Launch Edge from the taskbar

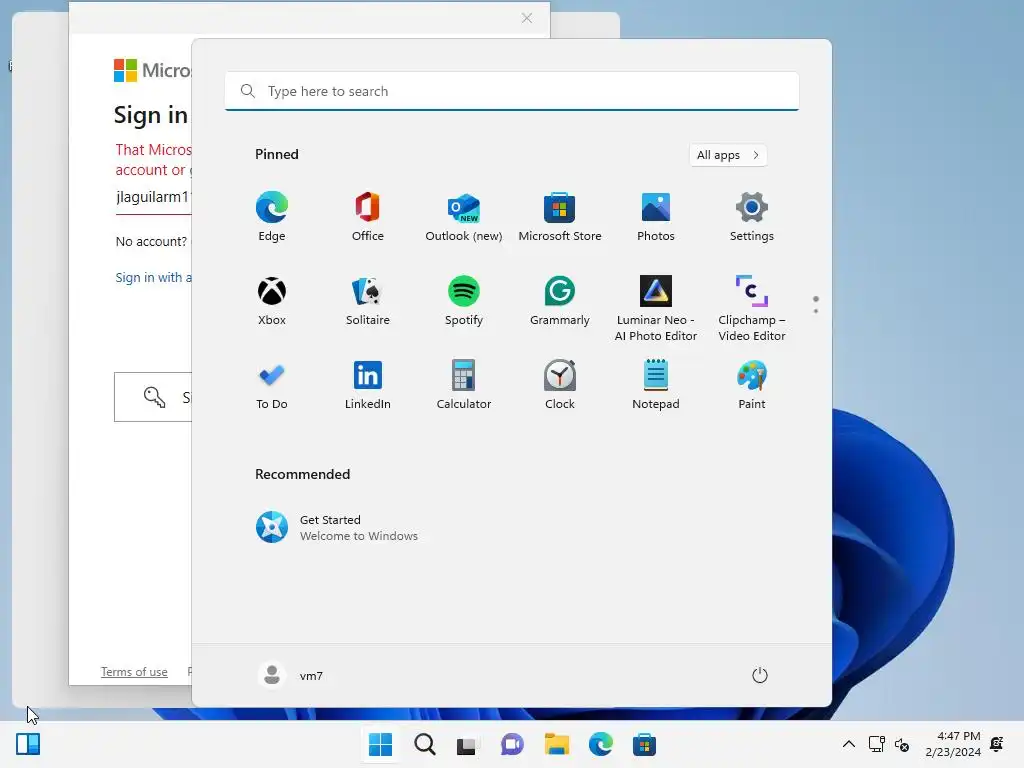(x=600, y=744)
